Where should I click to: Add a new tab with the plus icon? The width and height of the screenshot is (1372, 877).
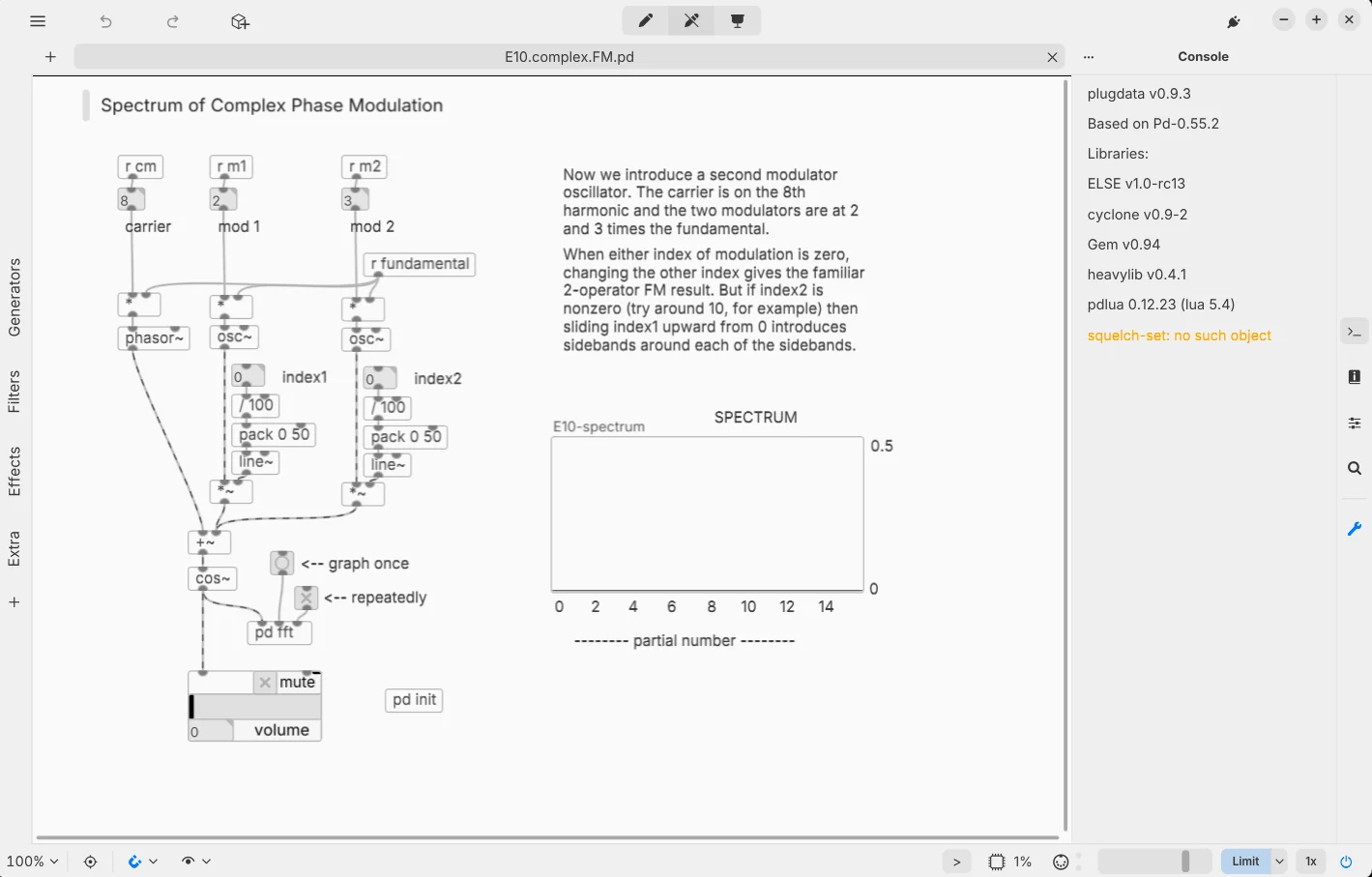point(50,57)
